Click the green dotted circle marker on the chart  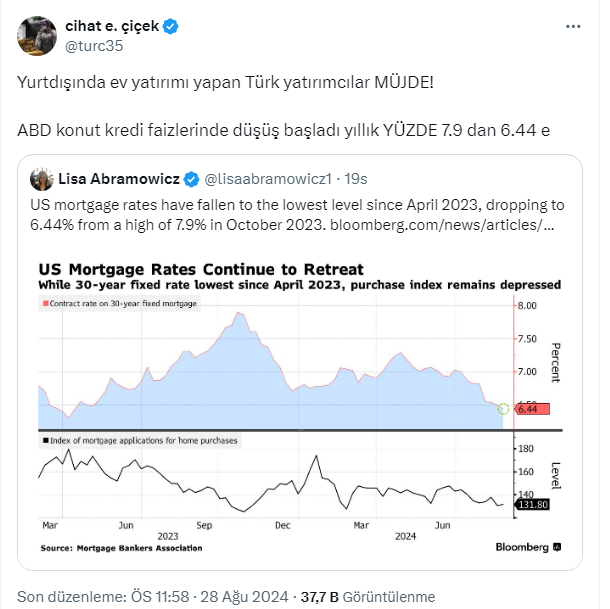[x=503, y=409]
